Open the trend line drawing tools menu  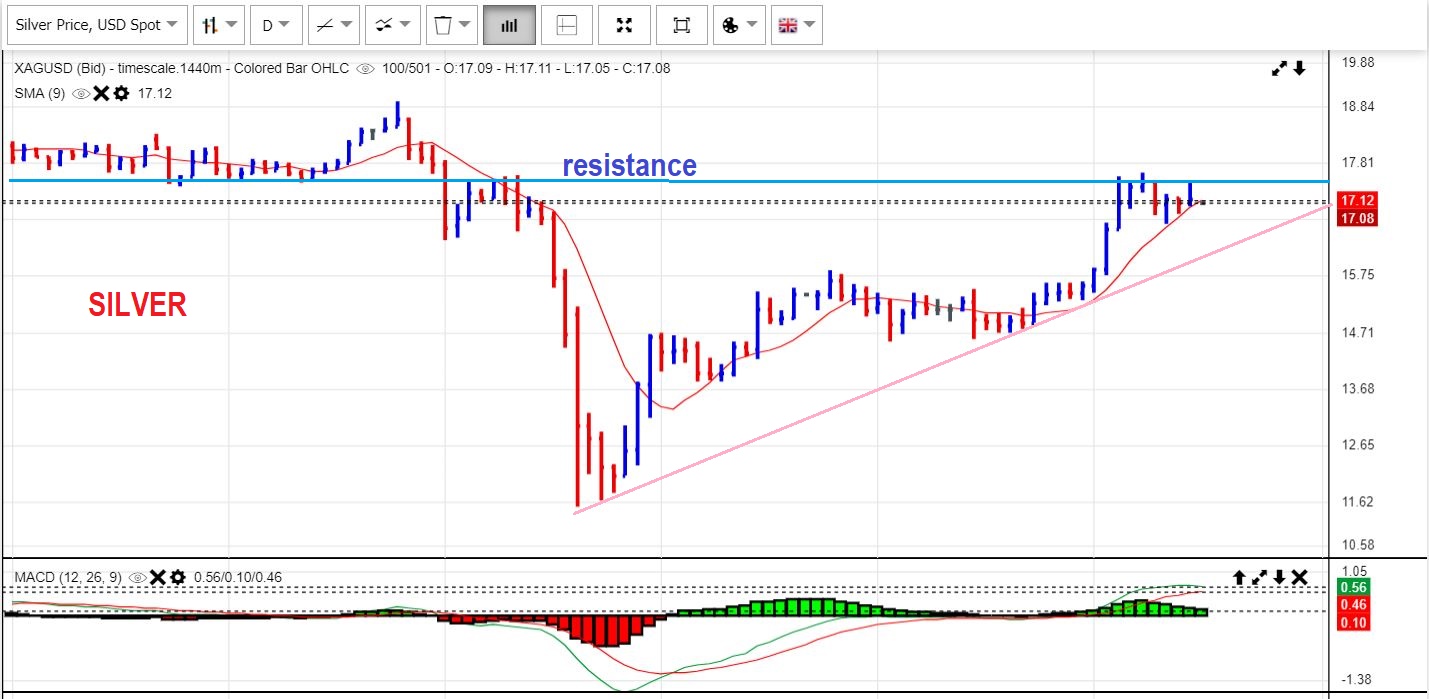[x=334, y=25]
